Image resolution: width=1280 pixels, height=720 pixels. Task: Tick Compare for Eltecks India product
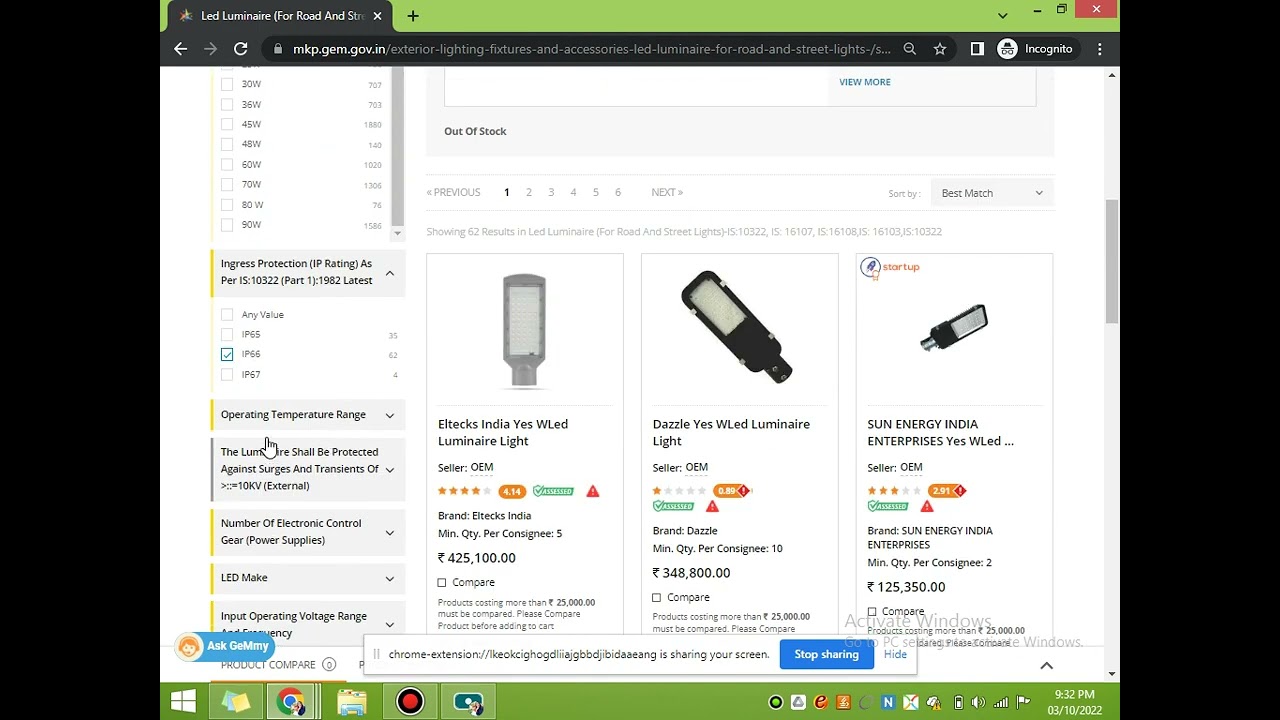point(442,582)
